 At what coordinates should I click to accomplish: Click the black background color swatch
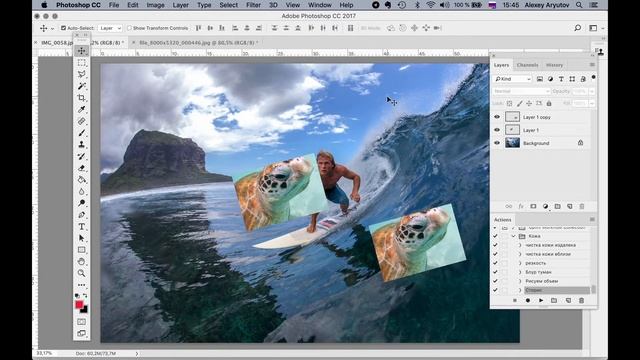click(85, 310)
